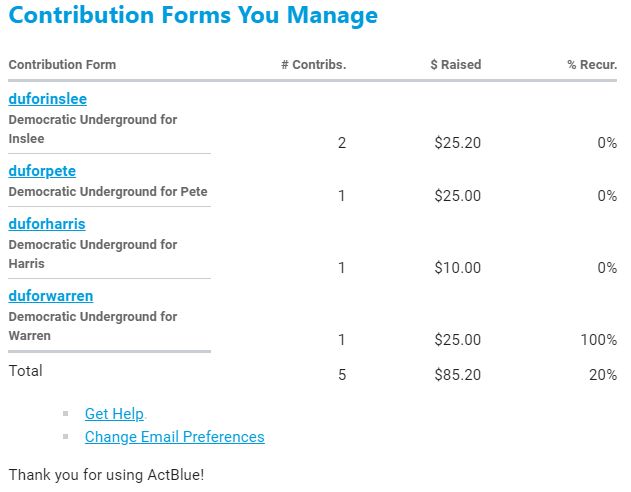Image resolution: width=631 pixels, height=492 pixels.
Task: Open Change Email Preferences
Action: point(174,437)
